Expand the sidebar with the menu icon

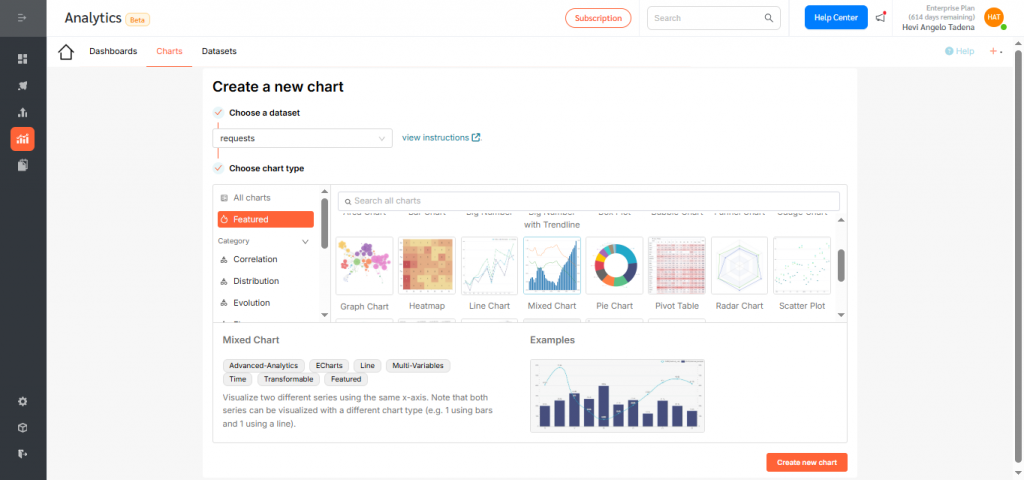point(22,18)
